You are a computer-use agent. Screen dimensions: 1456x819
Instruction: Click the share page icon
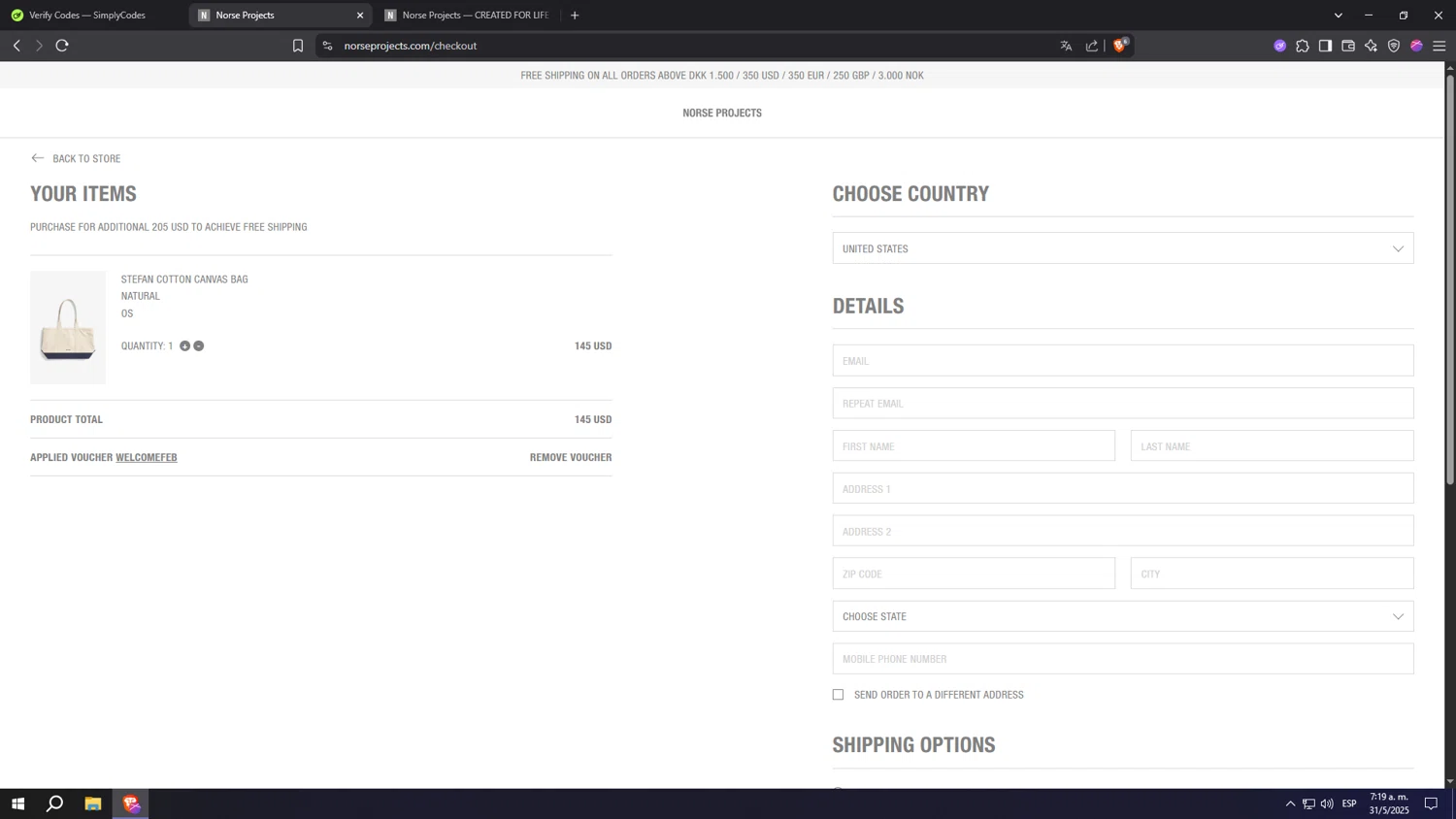coord(1092,46)
